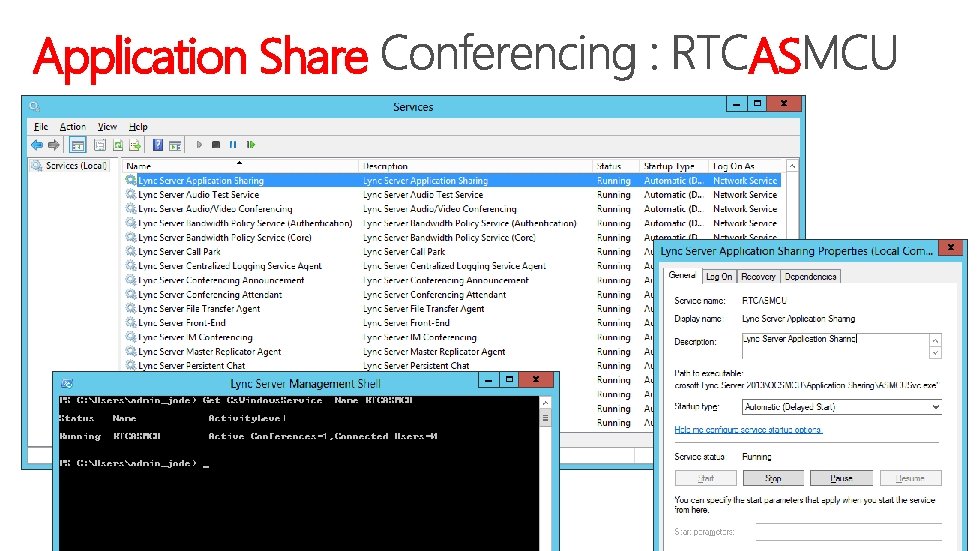Image resolution: width=979 pixels, height=551 pixels.
Task: Click the Stop button in Properties dialog
Action: click(773, 479)
